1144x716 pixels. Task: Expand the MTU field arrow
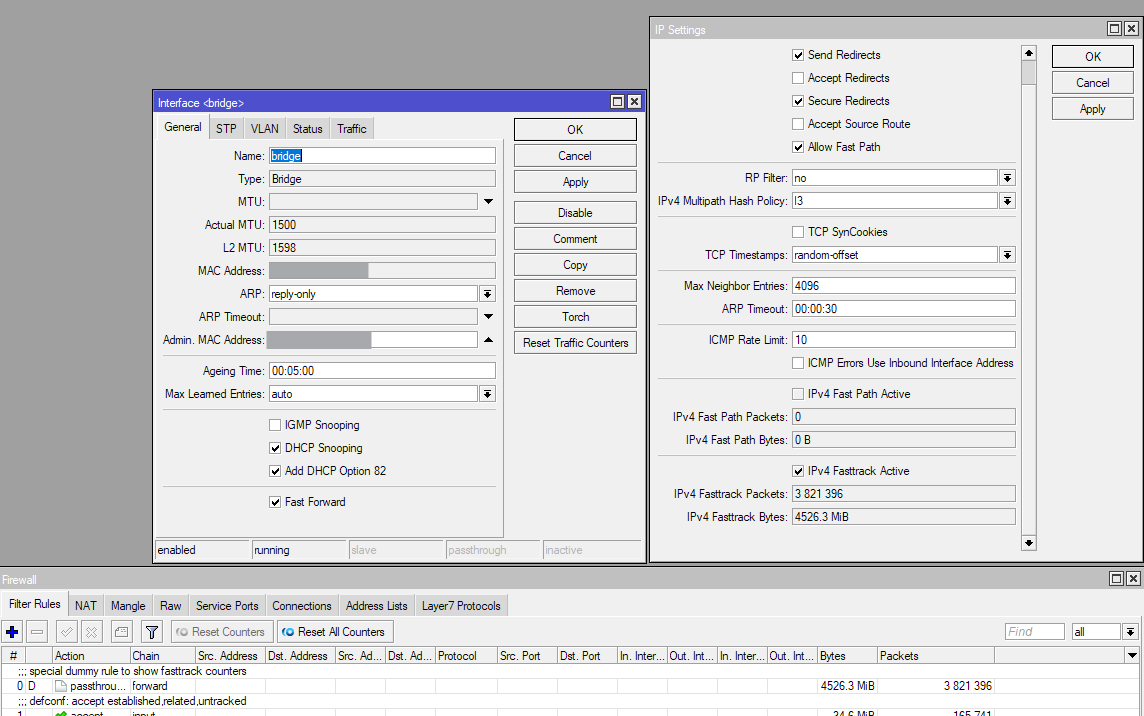pyautogui.click(x=488, y=201)
